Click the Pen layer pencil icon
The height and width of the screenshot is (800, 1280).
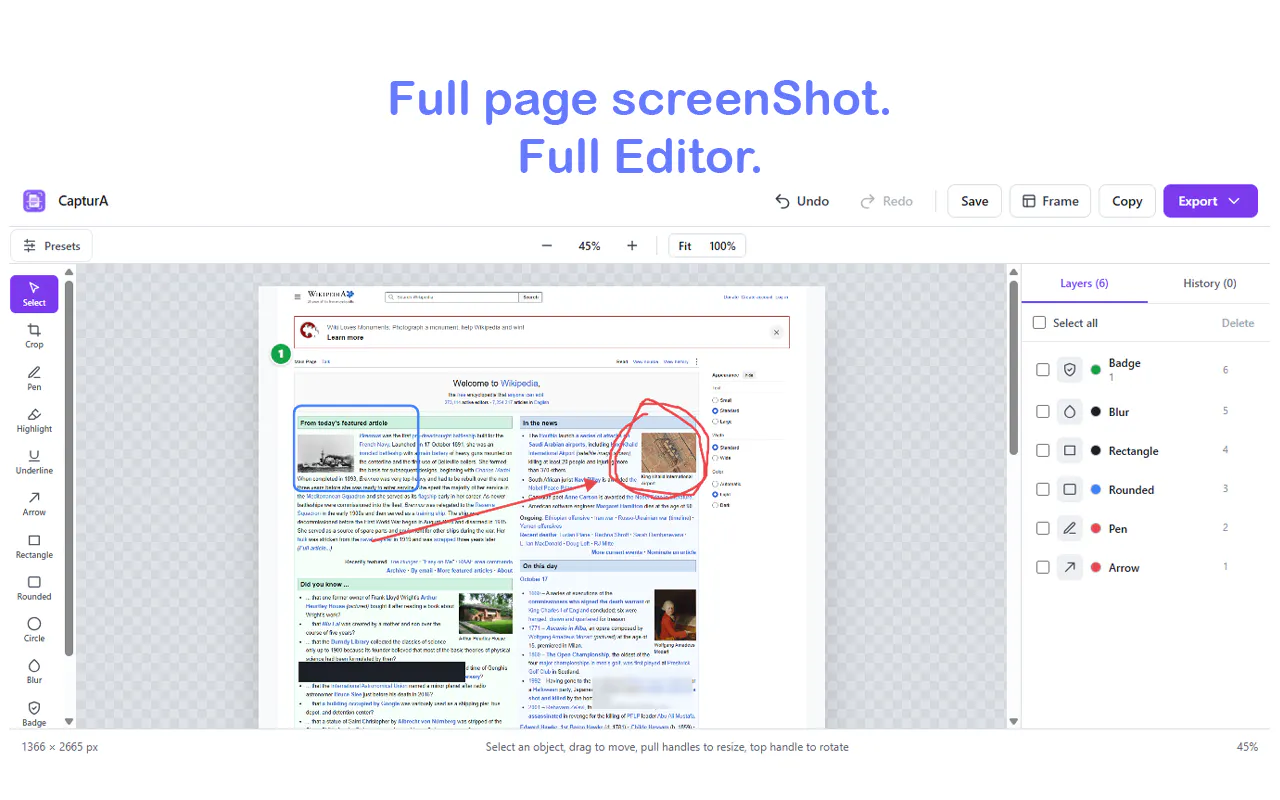coord(1070,528)
